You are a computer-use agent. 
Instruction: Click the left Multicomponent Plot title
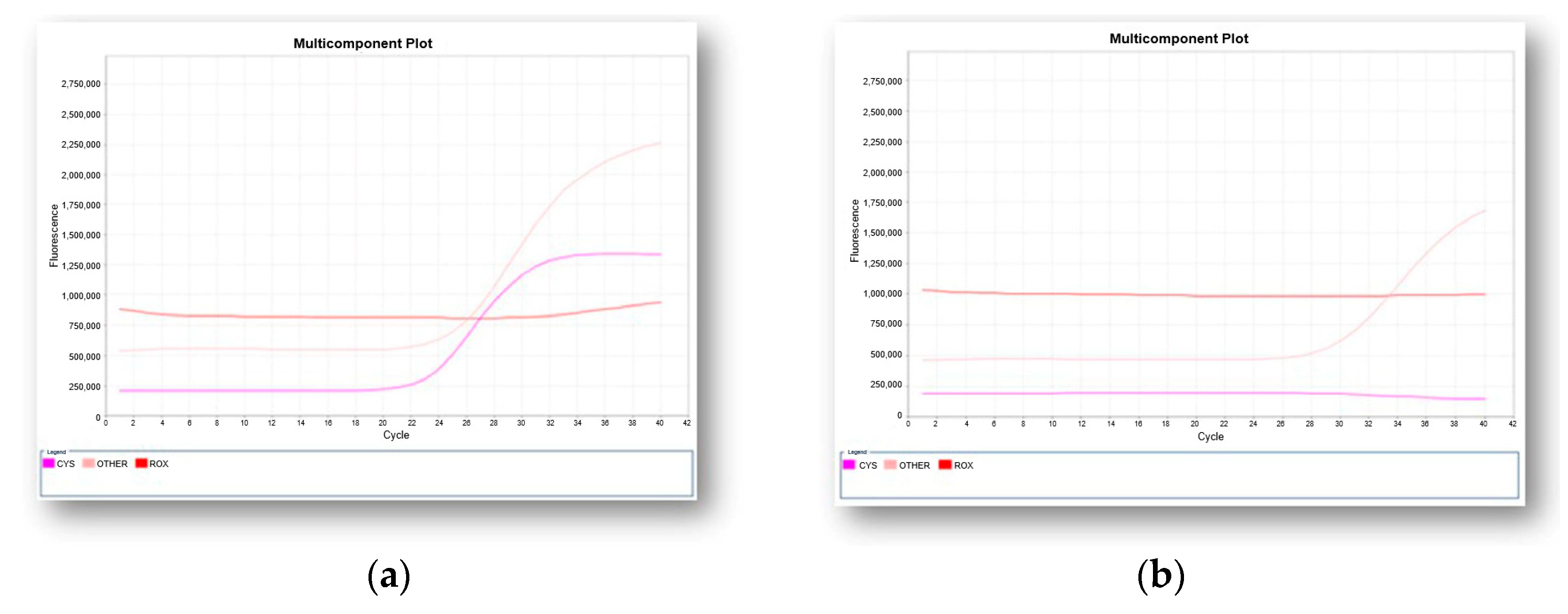click(363, 44)
